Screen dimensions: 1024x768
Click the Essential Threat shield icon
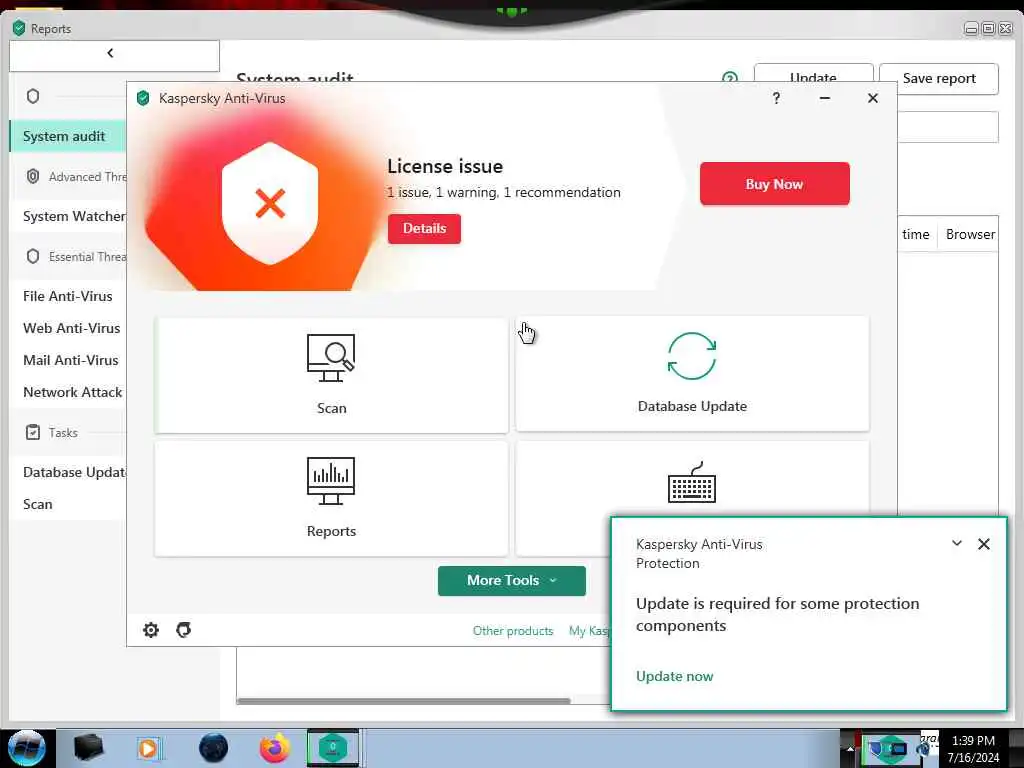click(33, 256)
